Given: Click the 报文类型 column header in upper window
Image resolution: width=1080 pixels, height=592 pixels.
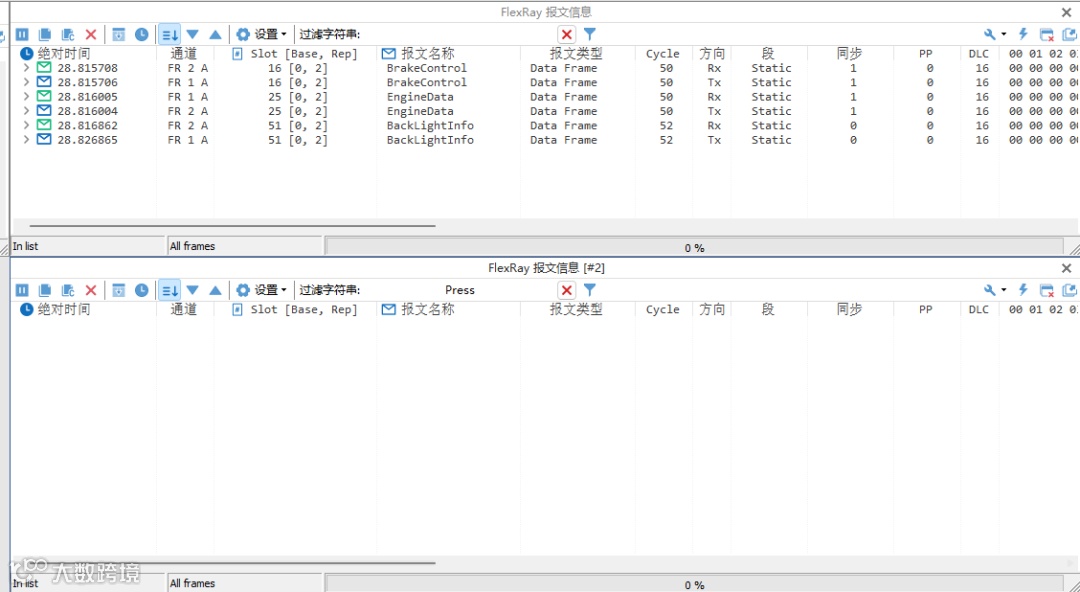Looking at the screenshot, I should pyautogui.click(x=576, y=54).
